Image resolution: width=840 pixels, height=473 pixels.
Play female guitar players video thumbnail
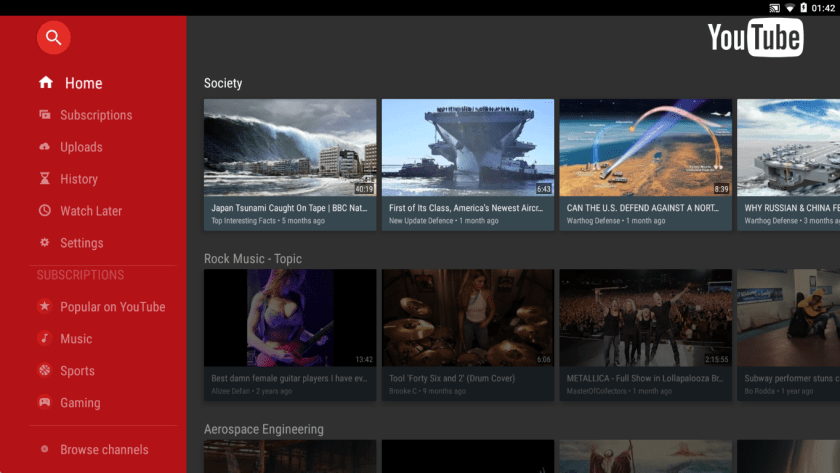tap(290, 318)
